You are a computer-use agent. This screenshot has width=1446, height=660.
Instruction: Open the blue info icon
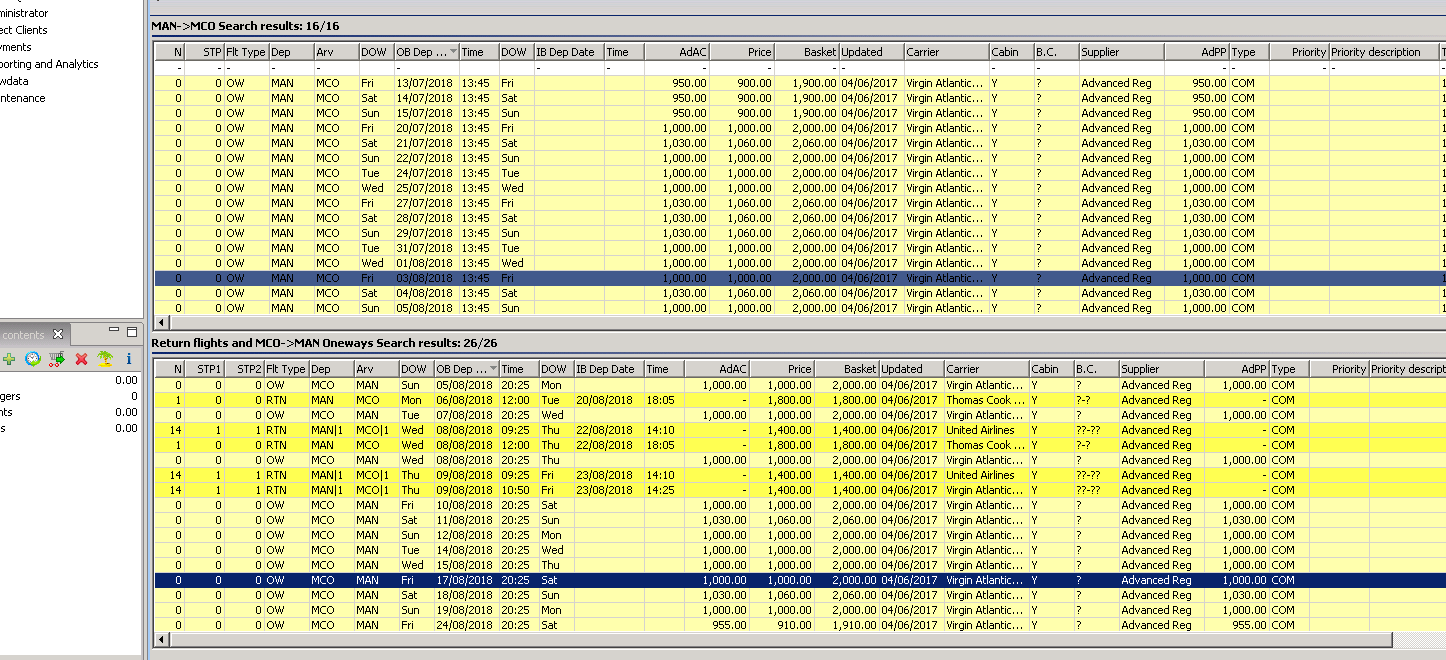[x=128, y=359]
